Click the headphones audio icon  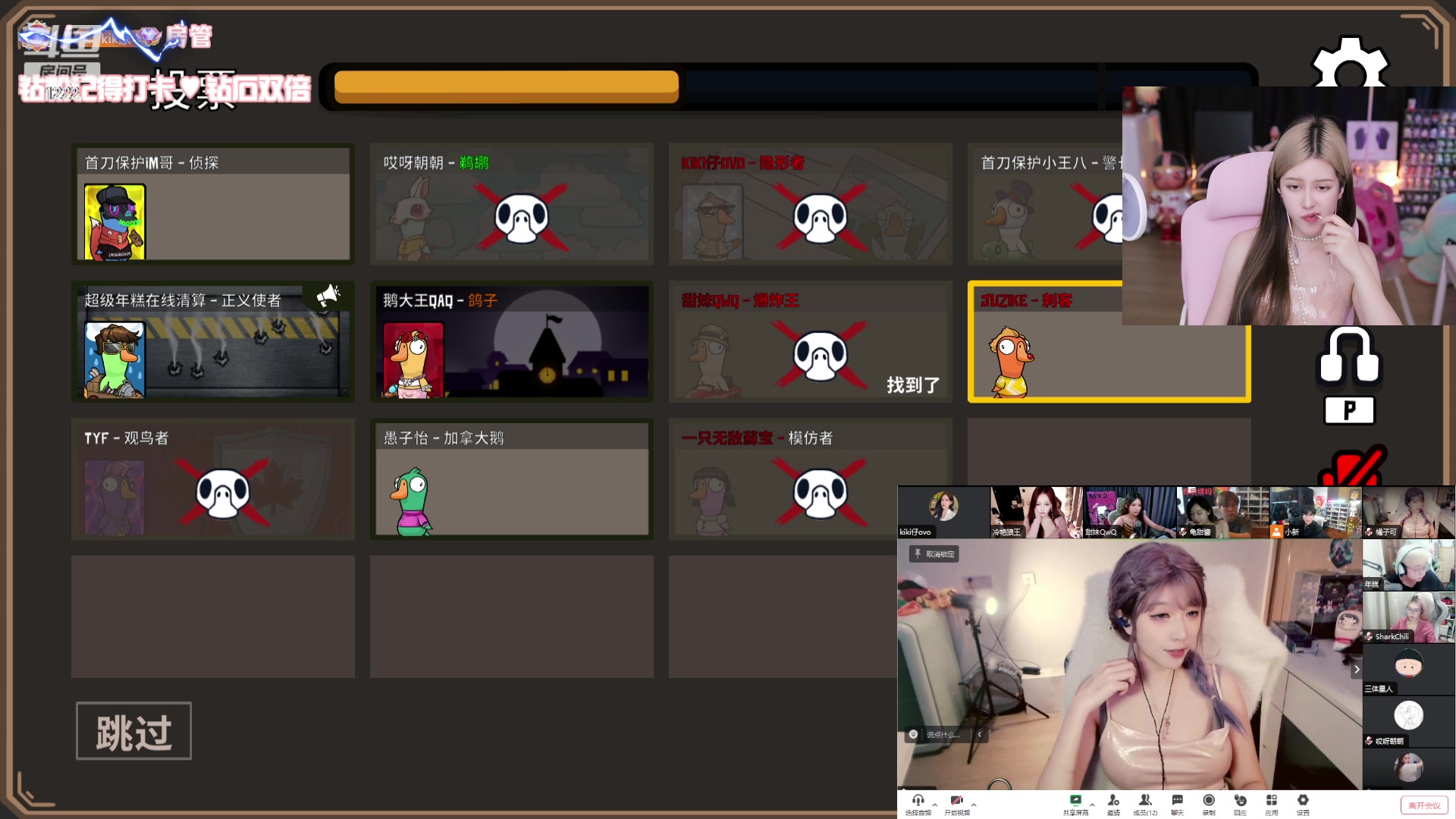(1349, 356)
